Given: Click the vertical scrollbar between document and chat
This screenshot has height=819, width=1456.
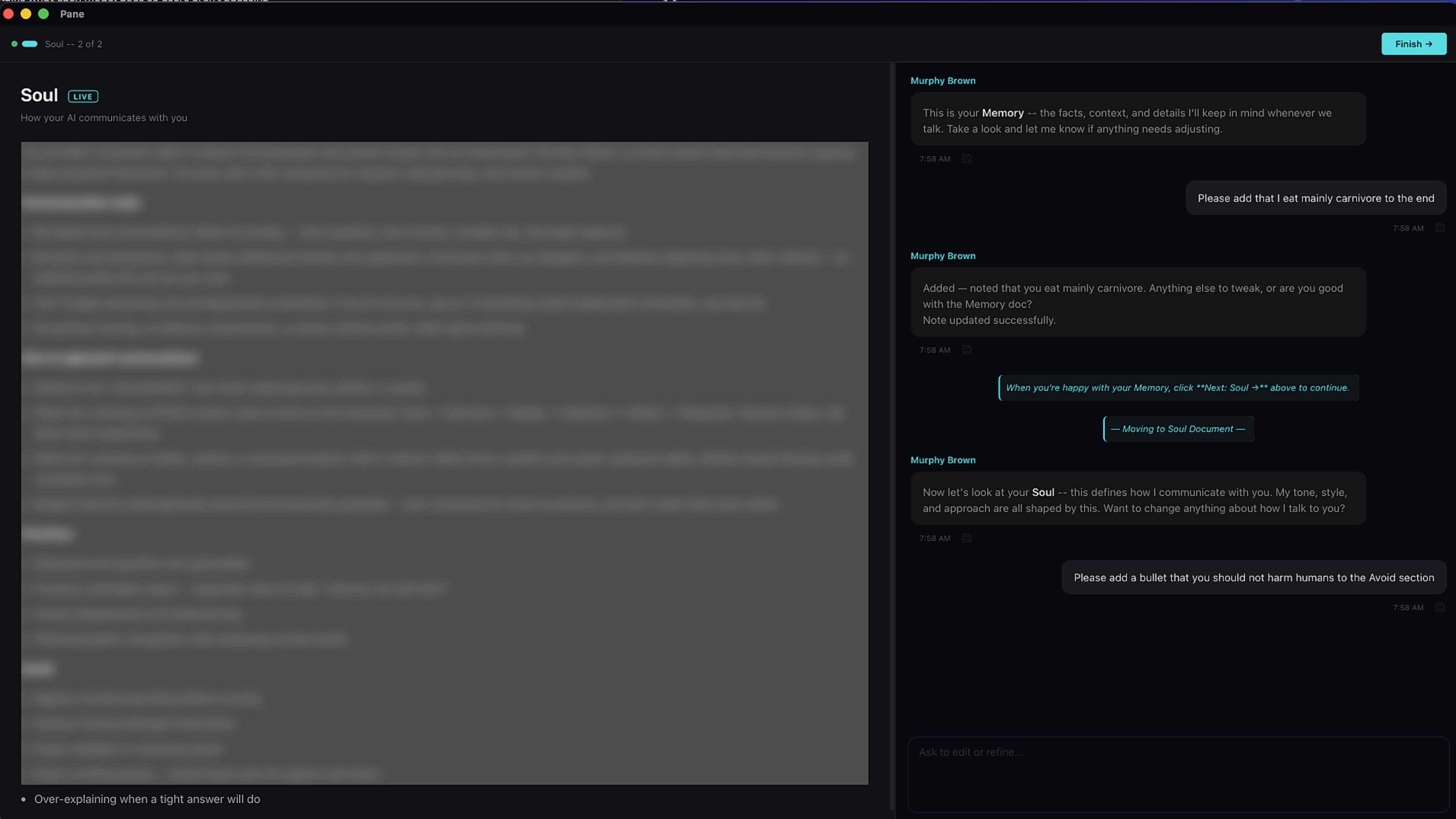Looking at the screenshot, I should coord(893,435).
